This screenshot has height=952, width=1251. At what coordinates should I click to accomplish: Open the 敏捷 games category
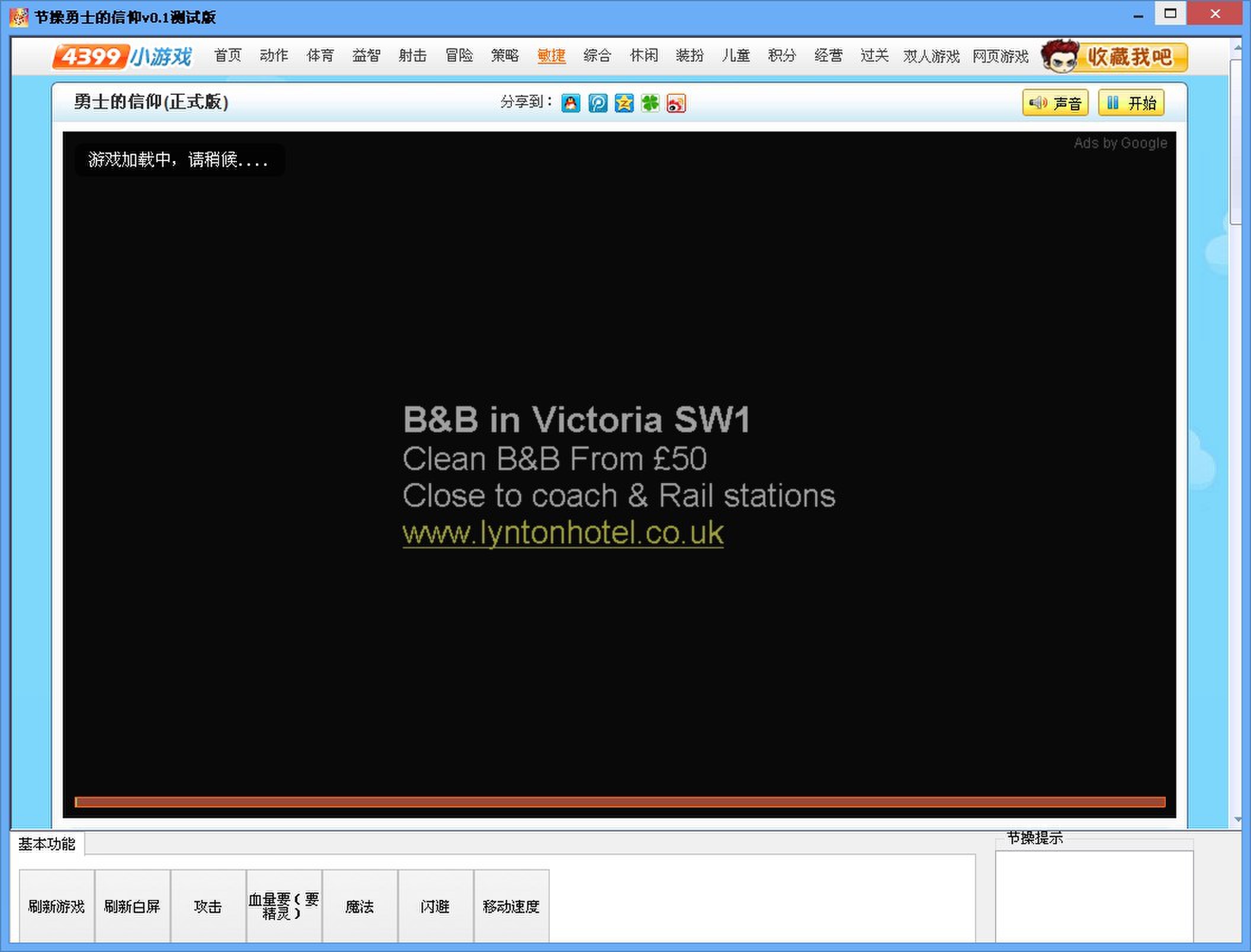coord(551,56)
